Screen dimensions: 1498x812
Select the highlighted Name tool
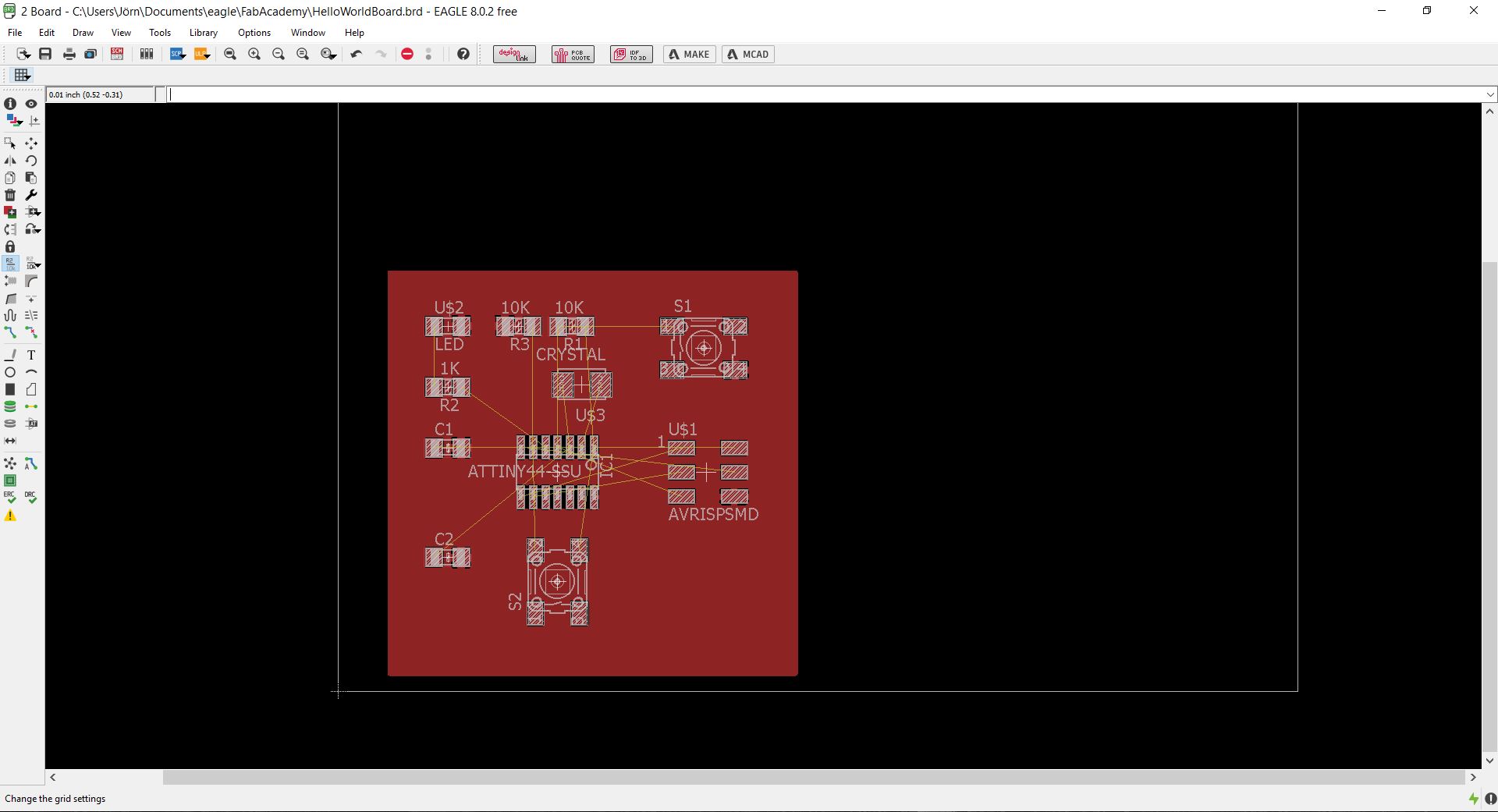coord(10,264)
